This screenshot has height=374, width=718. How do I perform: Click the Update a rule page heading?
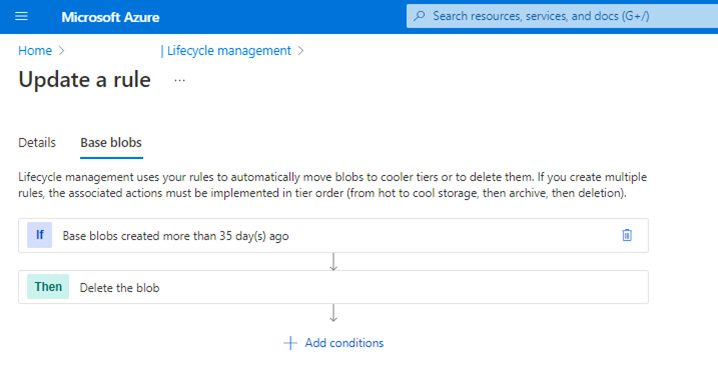[x=85, y=80]
